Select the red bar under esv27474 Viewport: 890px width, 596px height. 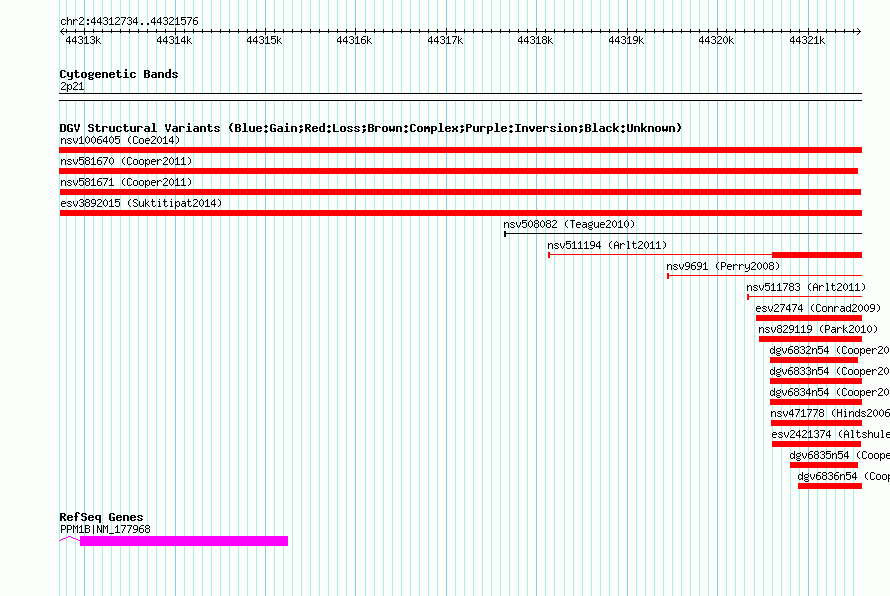pos(809,318)
